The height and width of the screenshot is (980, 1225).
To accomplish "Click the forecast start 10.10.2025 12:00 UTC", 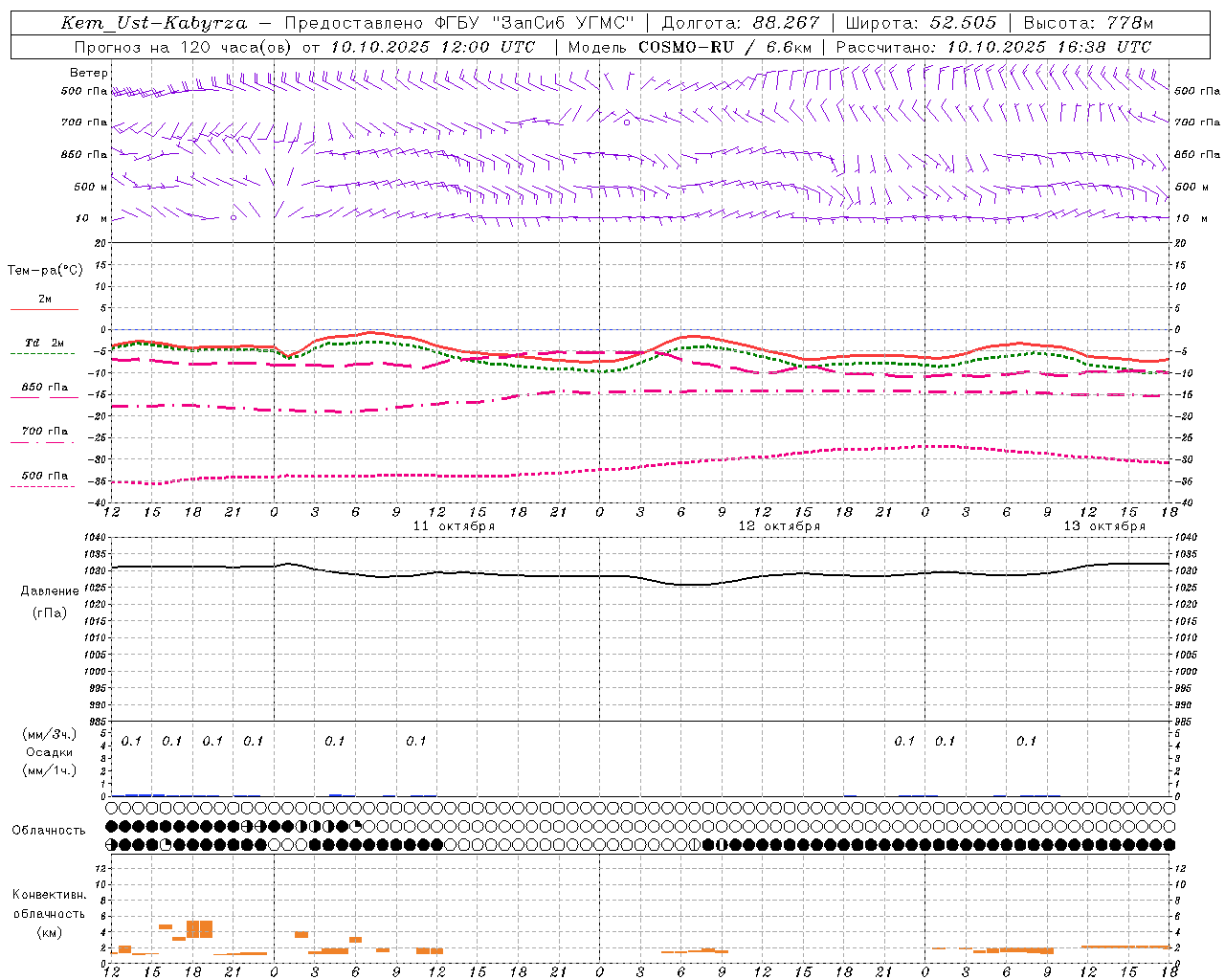I will [433, 47].
